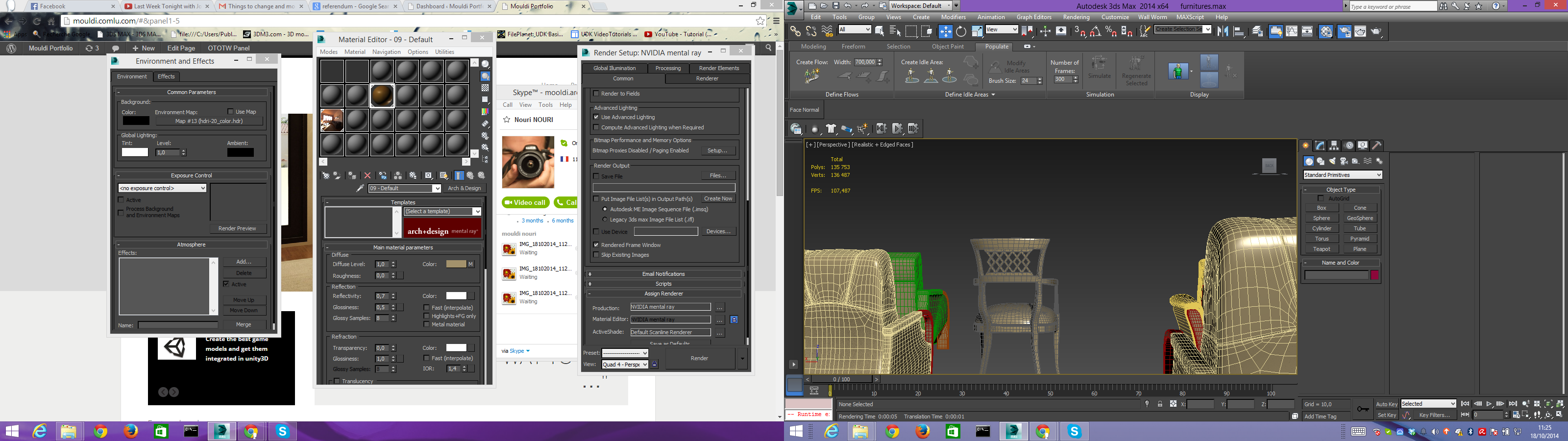Click the Create Flow people icon
This screenshot has height=441, width=1568.
click(x=812, y=76)
